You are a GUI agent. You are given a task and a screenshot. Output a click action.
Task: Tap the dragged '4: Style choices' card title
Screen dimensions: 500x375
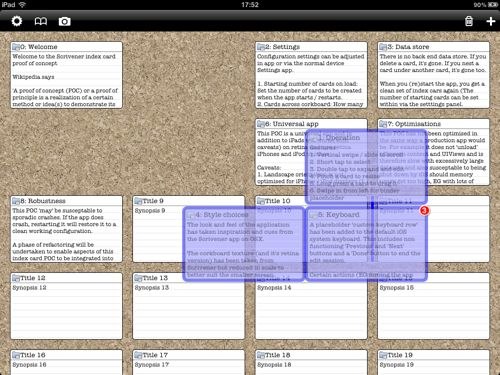(x=222, y=215)
